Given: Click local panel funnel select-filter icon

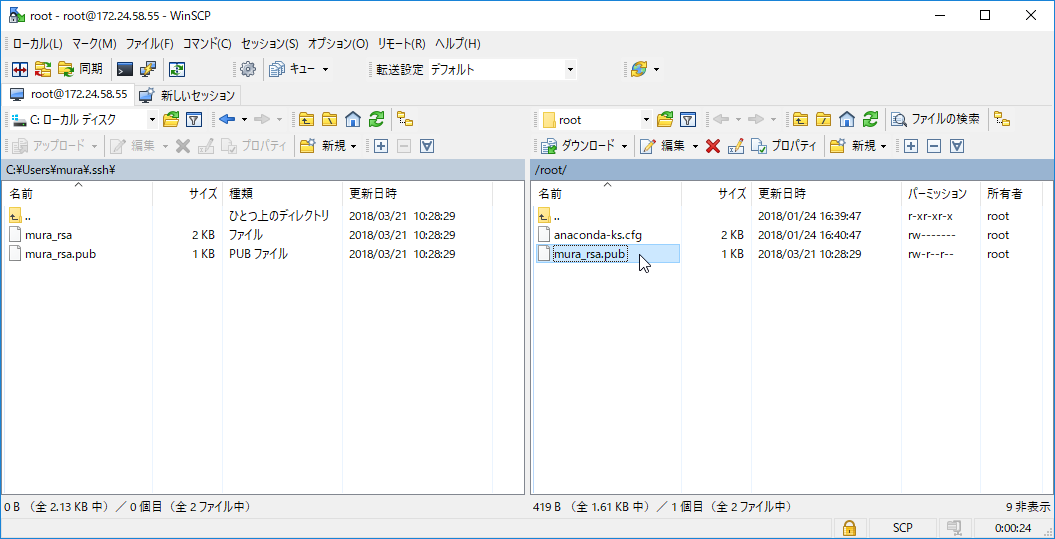Looking at the screenshot, I should click(427, 145).
